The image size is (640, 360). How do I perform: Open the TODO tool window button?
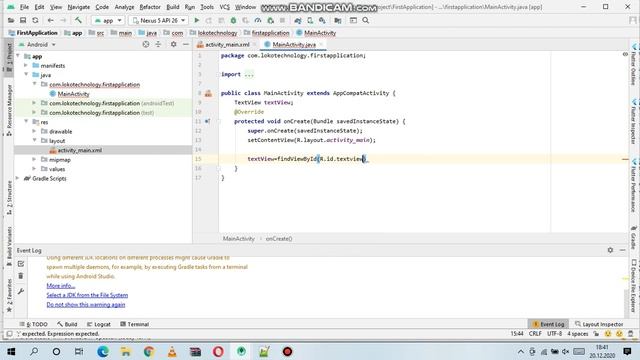[33, 324]
